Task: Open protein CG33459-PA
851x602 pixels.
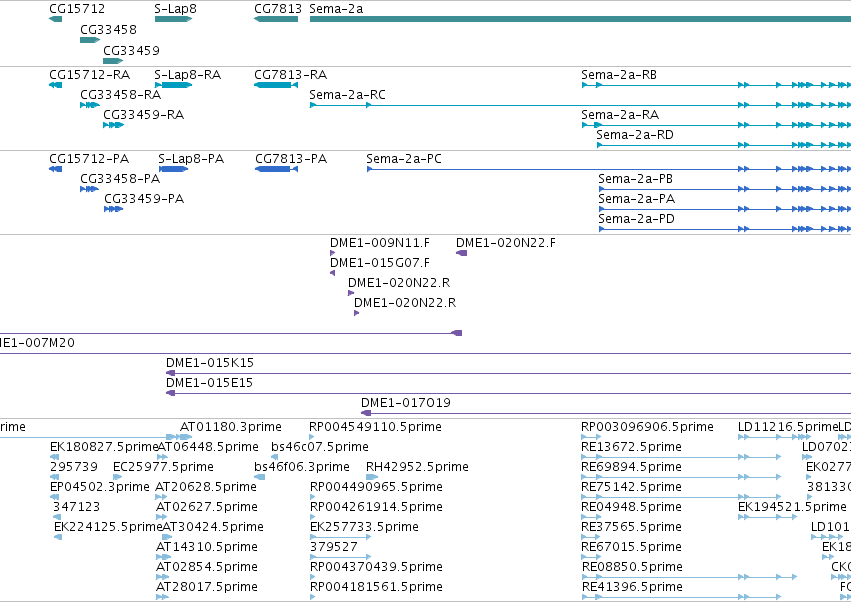Action: 144,199
